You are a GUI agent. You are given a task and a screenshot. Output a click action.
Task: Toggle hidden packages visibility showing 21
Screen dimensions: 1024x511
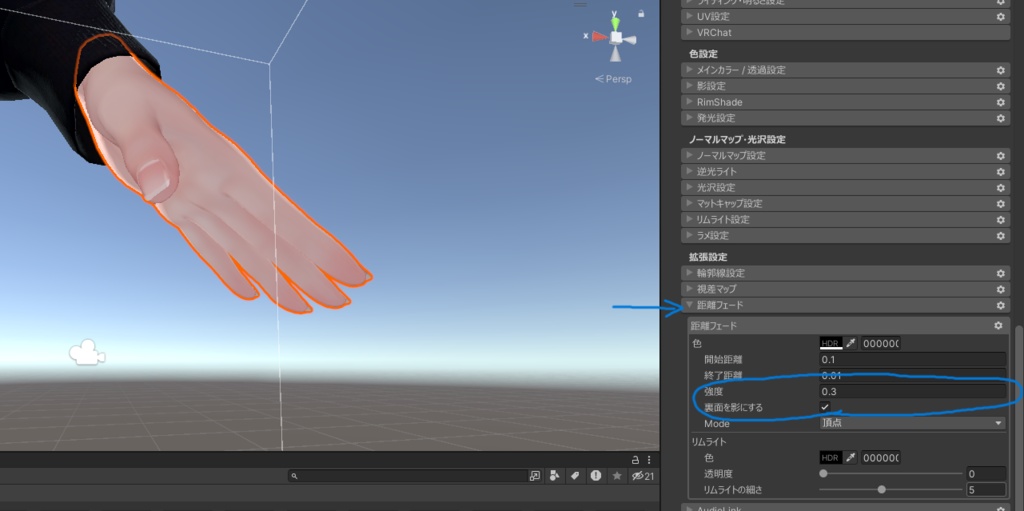[x=643, y=476]
